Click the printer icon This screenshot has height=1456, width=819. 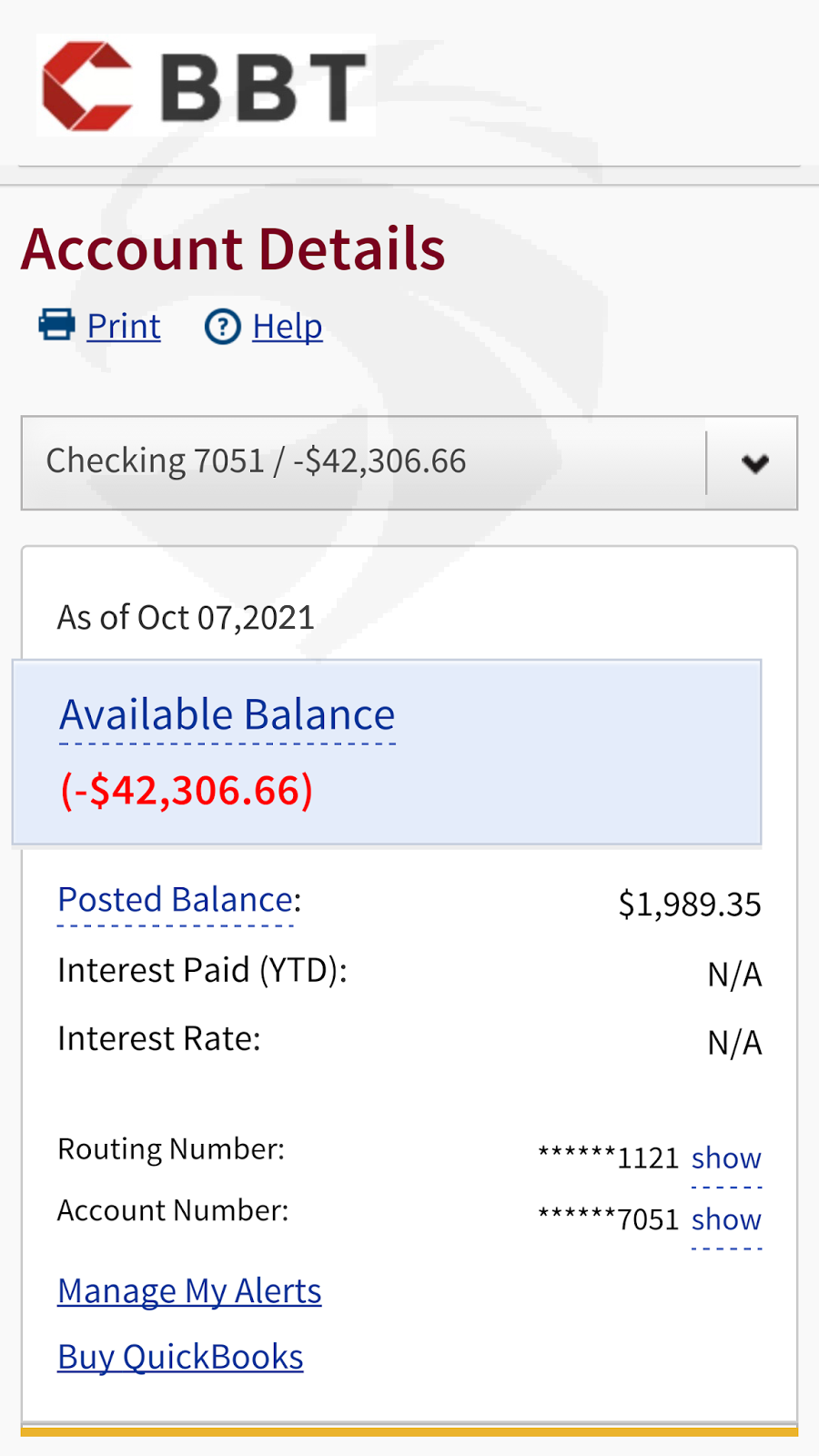coord(56,325)
